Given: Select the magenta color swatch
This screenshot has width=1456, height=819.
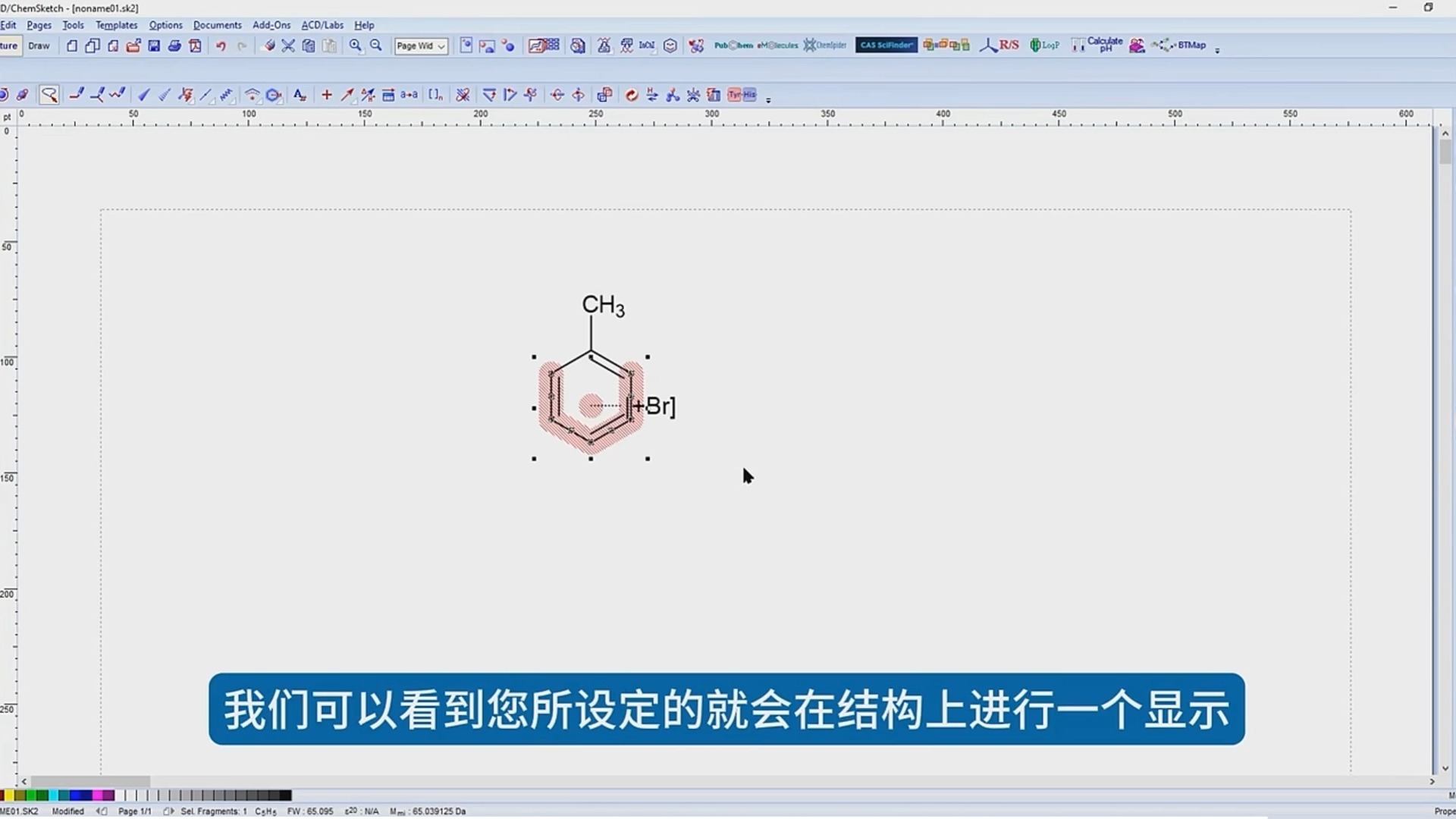Looking at the screenshot, I should tap(97, 795).
